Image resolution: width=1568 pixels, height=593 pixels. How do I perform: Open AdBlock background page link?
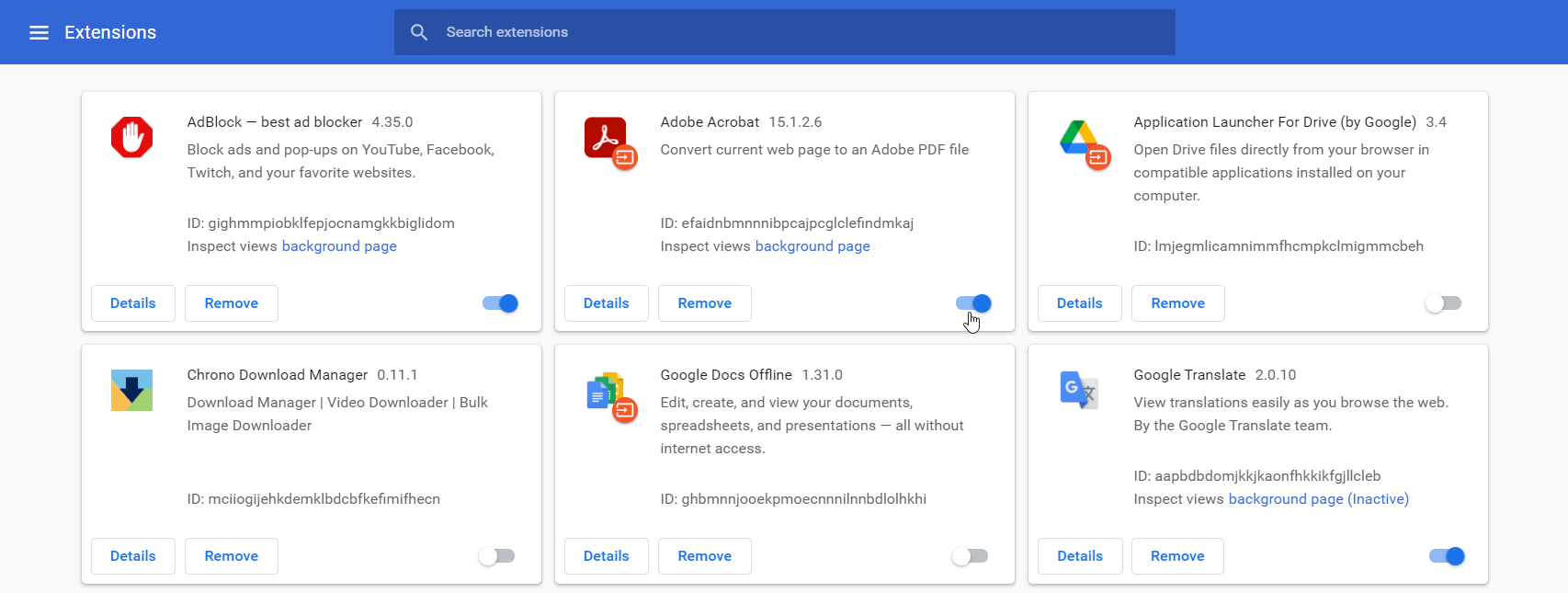click(339, 246)
